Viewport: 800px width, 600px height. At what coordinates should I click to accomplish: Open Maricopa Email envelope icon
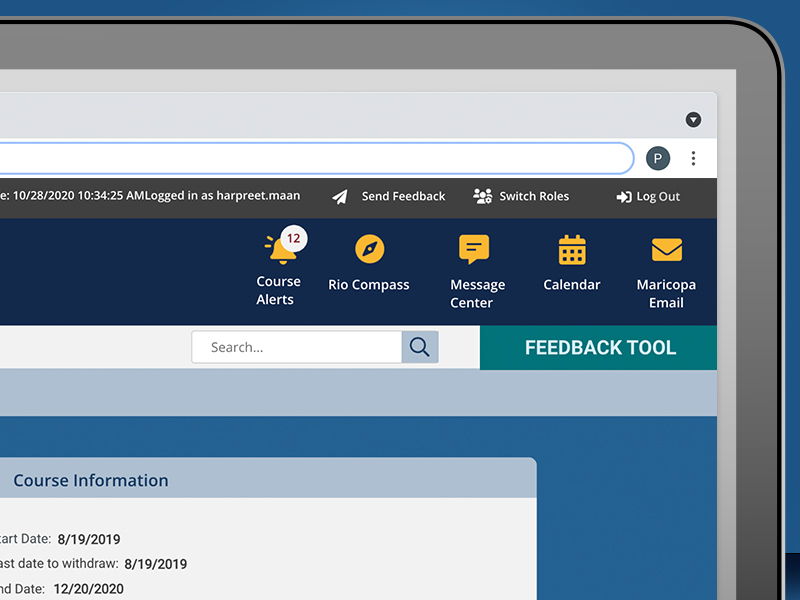coord(667,249)
